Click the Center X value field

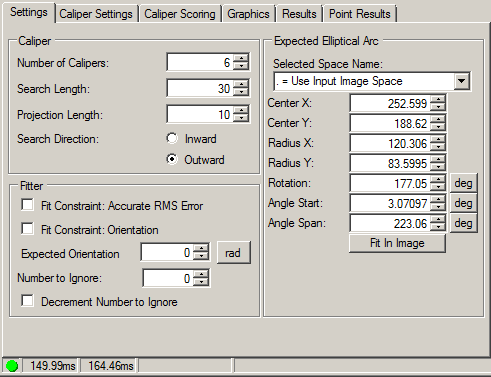[390, 103]
